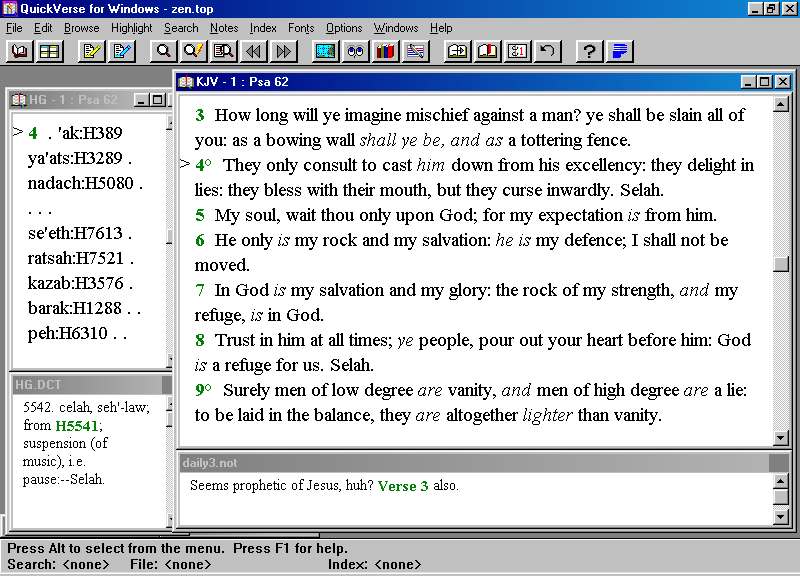Open the Highlight menu

point(132,28)
